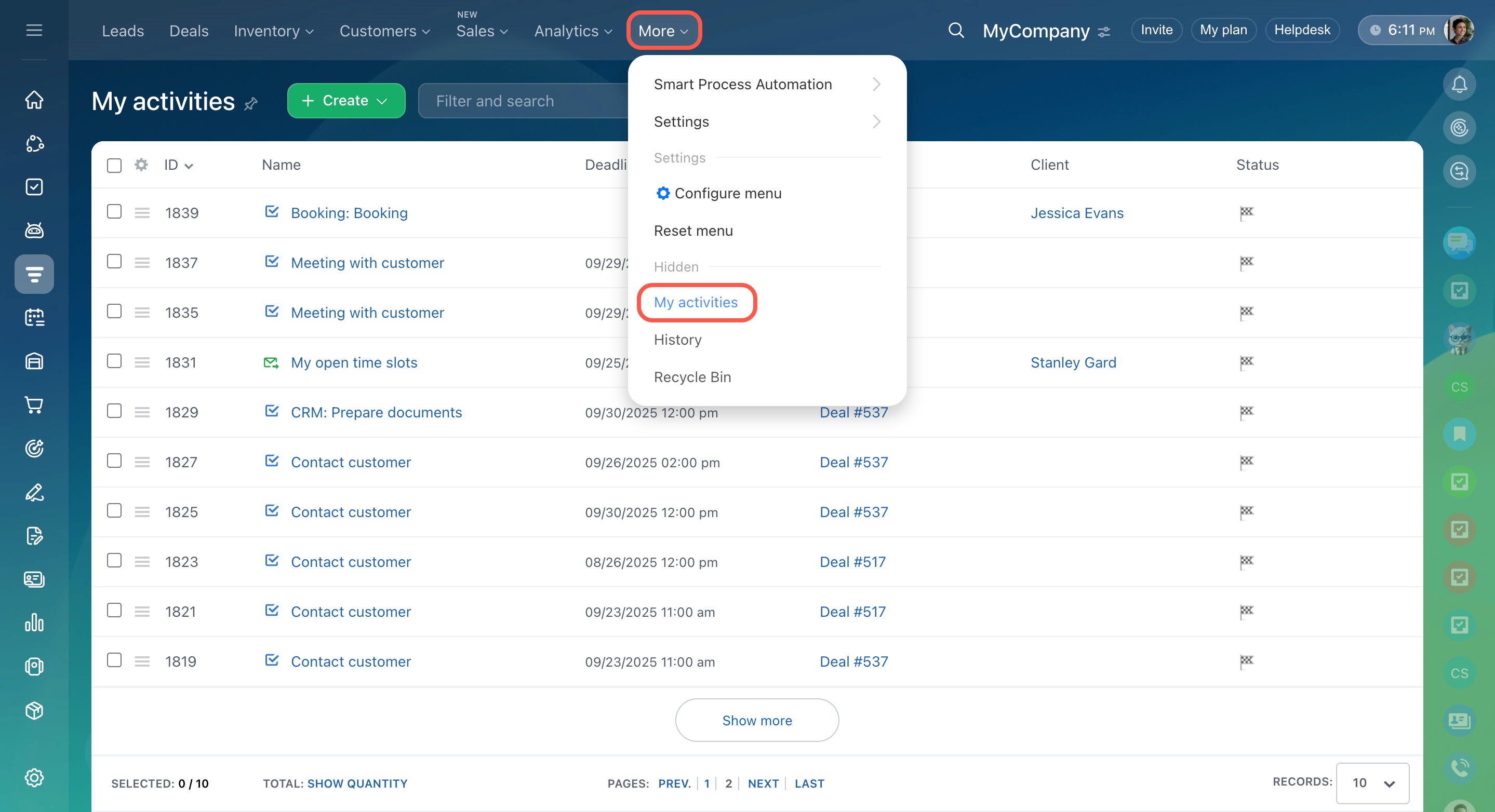
Task: Click the calendar sidebar icon
Action: [x=34, y=317]
